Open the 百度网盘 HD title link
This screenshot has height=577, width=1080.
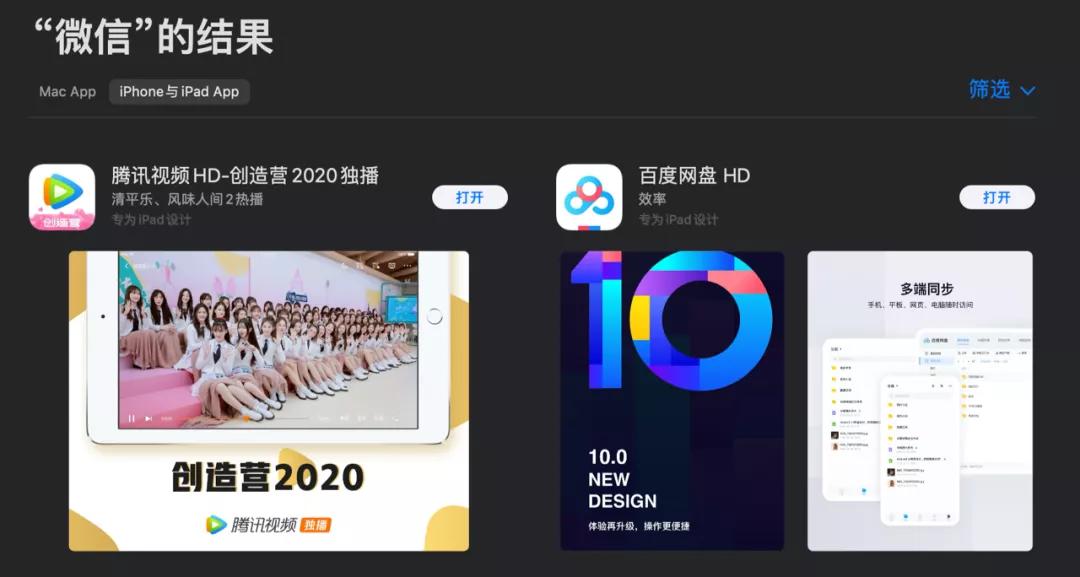pos(694,176)
